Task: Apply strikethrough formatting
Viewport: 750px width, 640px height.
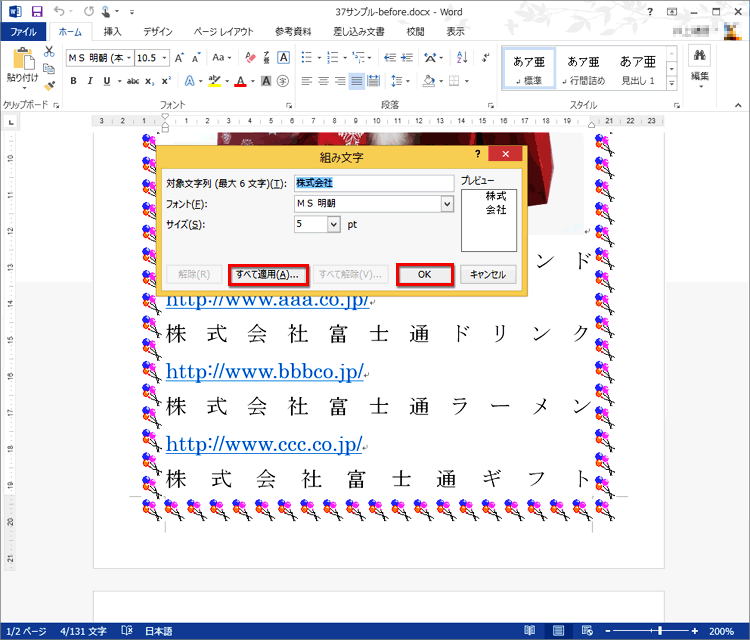Action: coord(133,81)
